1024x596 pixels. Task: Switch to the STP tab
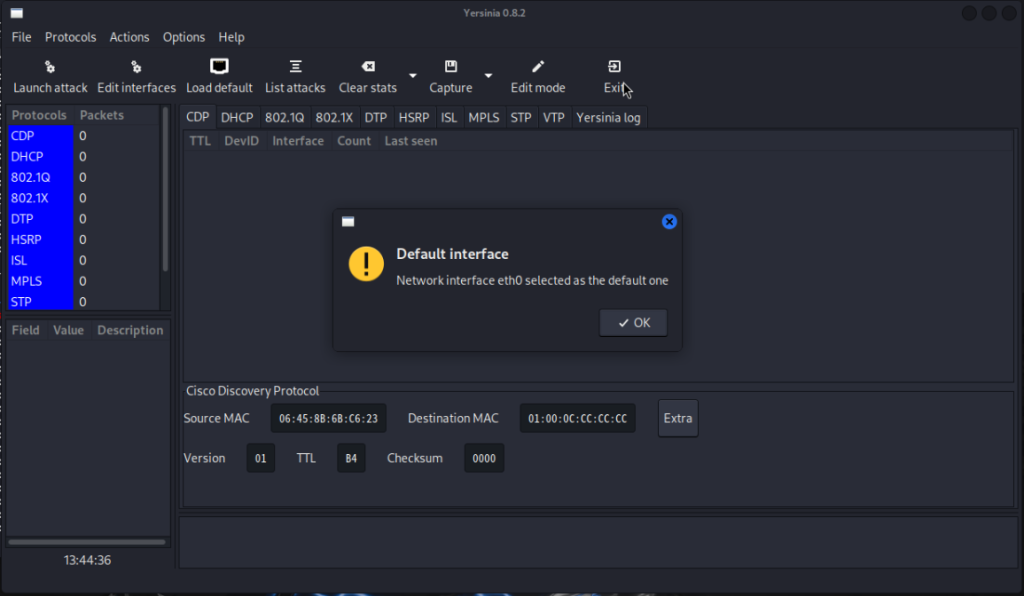pyautogui.click(x=520, y=118)
